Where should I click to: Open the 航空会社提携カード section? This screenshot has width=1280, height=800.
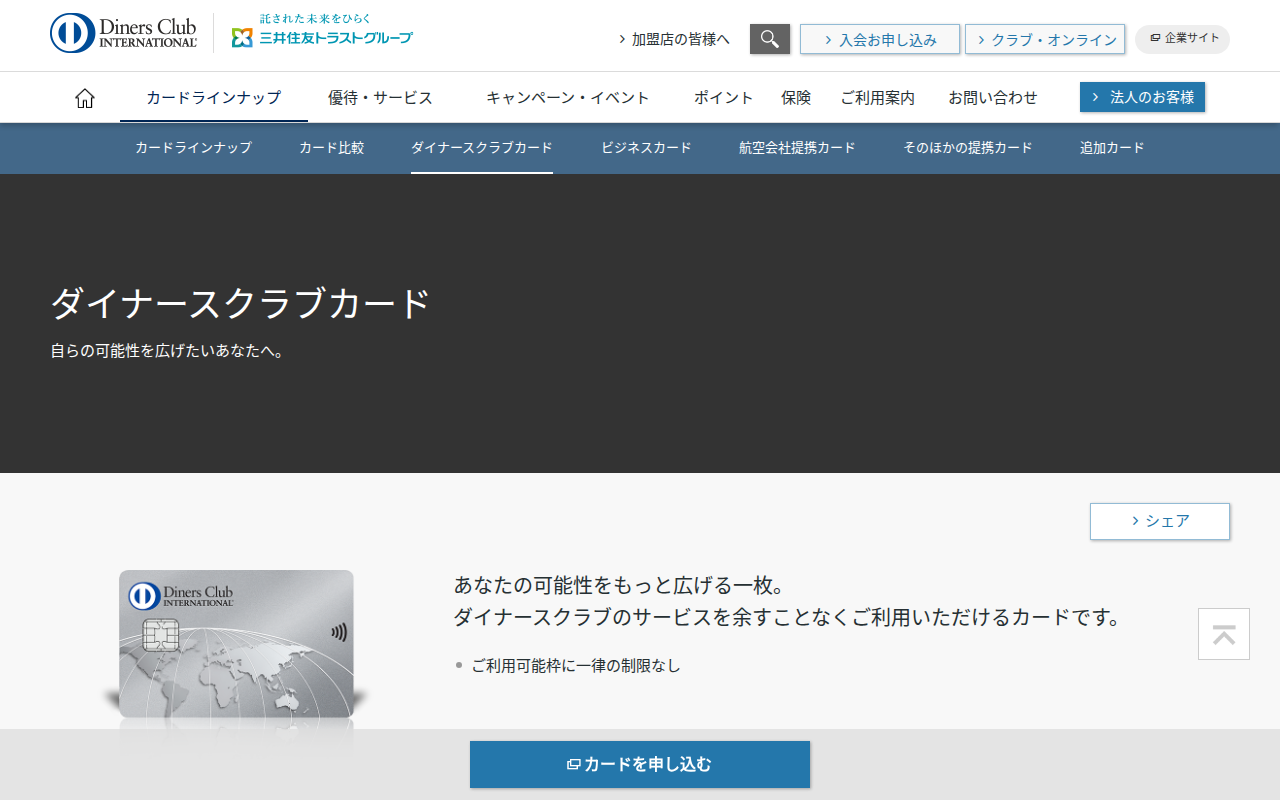point(797,147)
